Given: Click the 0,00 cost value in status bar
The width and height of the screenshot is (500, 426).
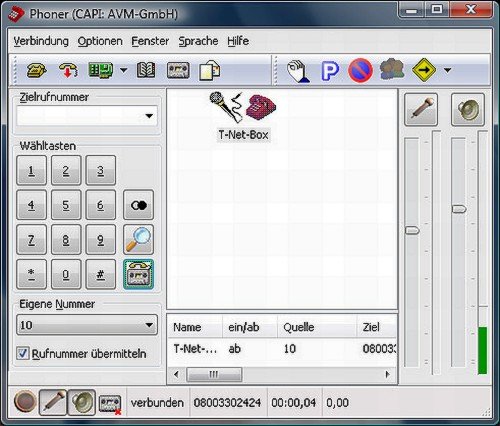Looking at the screenshot, I should (337, 403).
